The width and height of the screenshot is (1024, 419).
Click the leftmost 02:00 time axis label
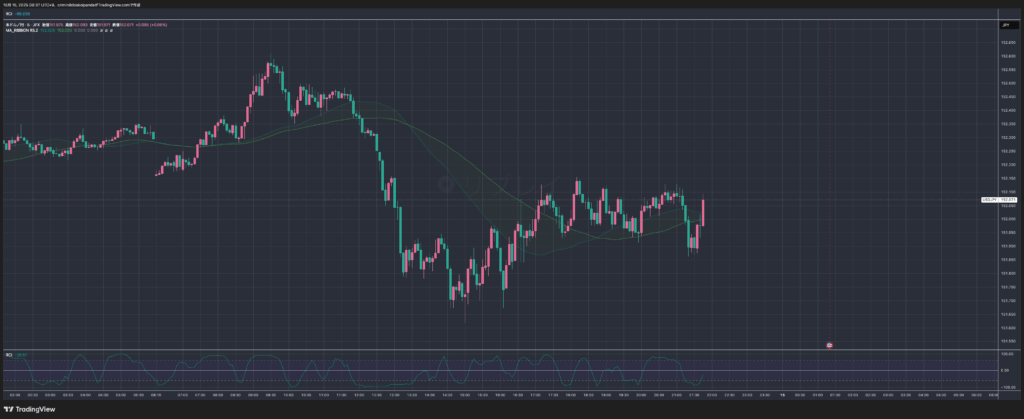(x=14, y=395)
